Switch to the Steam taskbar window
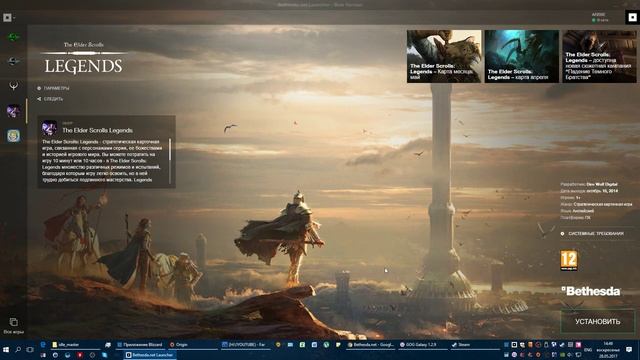Screen dimensions: 640x360 tap(475, 345)
